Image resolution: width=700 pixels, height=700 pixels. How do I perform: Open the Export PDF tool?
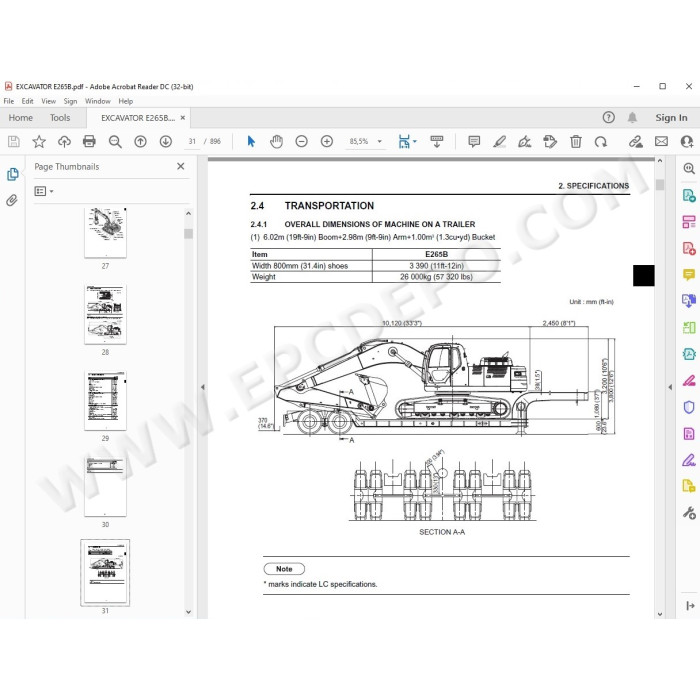tap(689, 195)
